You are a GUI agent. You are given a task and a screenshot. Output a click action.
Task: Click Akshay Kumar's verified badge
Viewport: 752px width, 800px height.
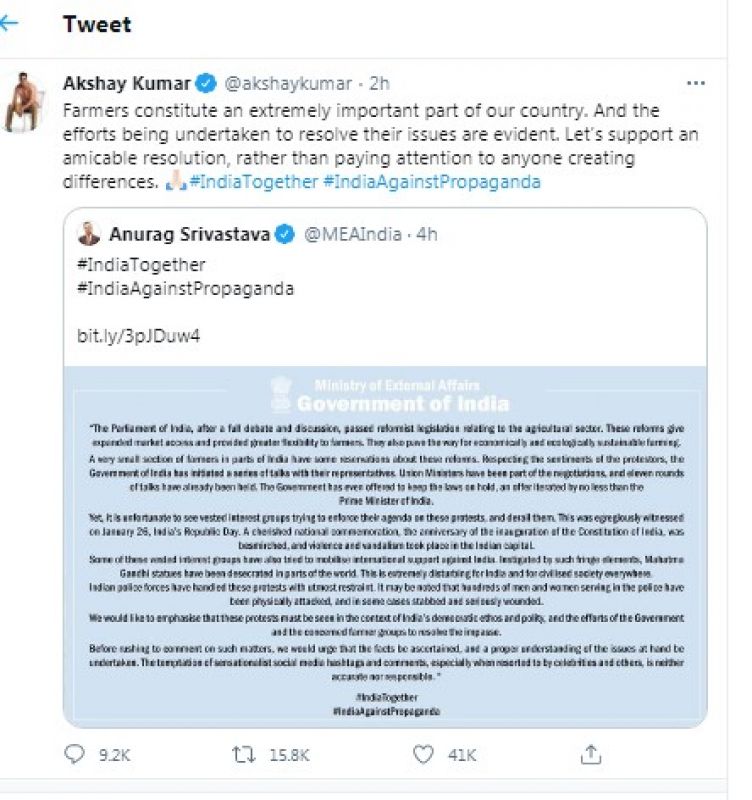pos(205,83)
